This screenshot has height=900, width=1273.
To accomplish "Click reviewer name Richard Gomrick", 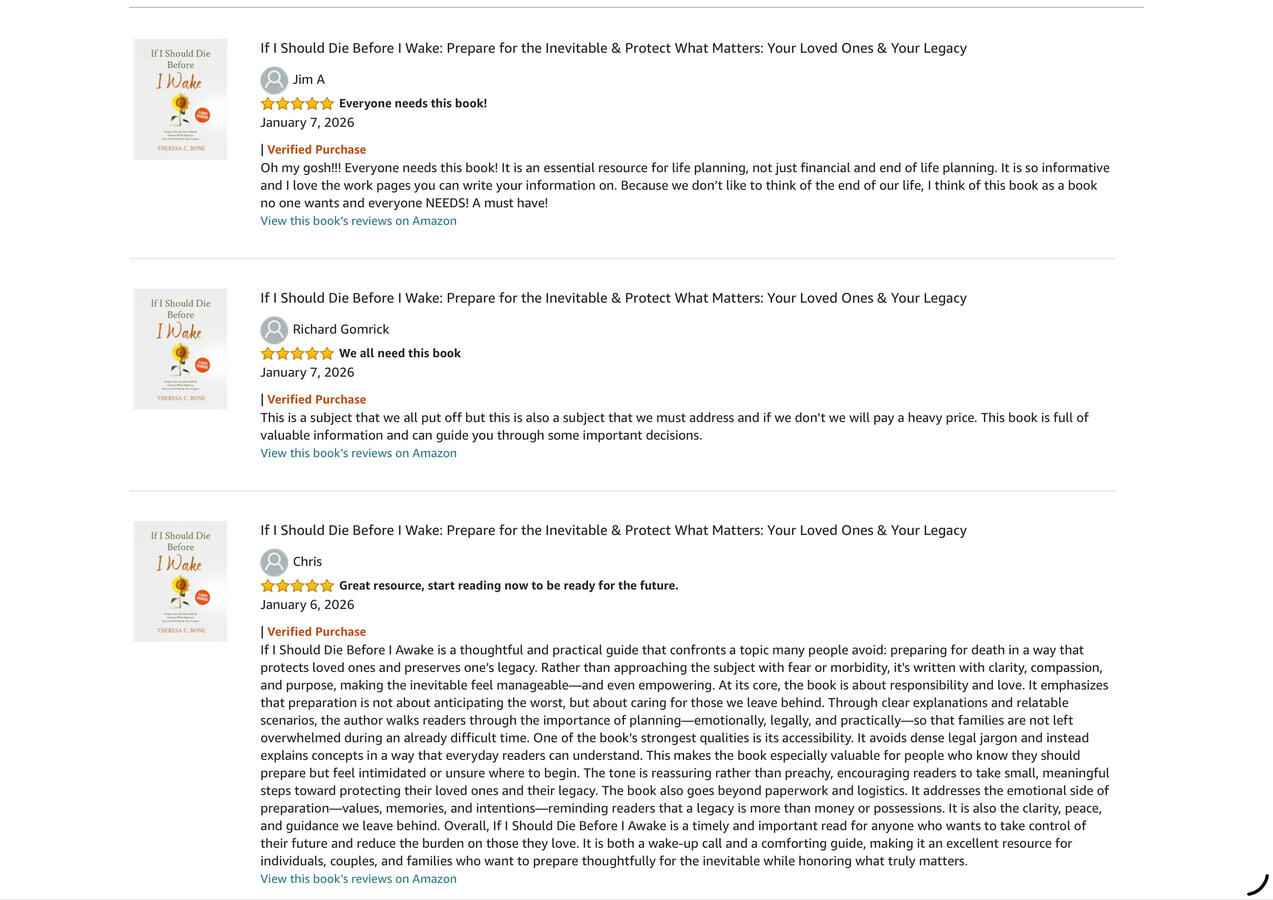I will 340,330.
